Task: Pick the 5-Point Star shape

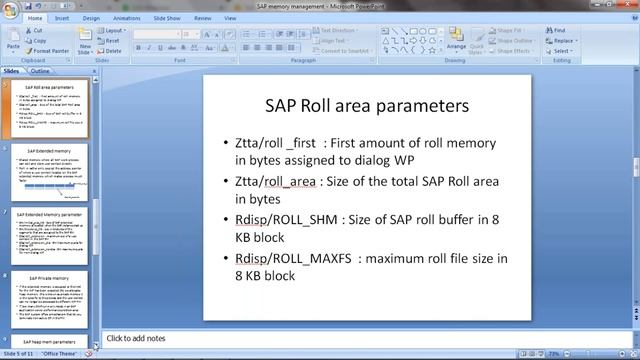Action: (432, 51)
